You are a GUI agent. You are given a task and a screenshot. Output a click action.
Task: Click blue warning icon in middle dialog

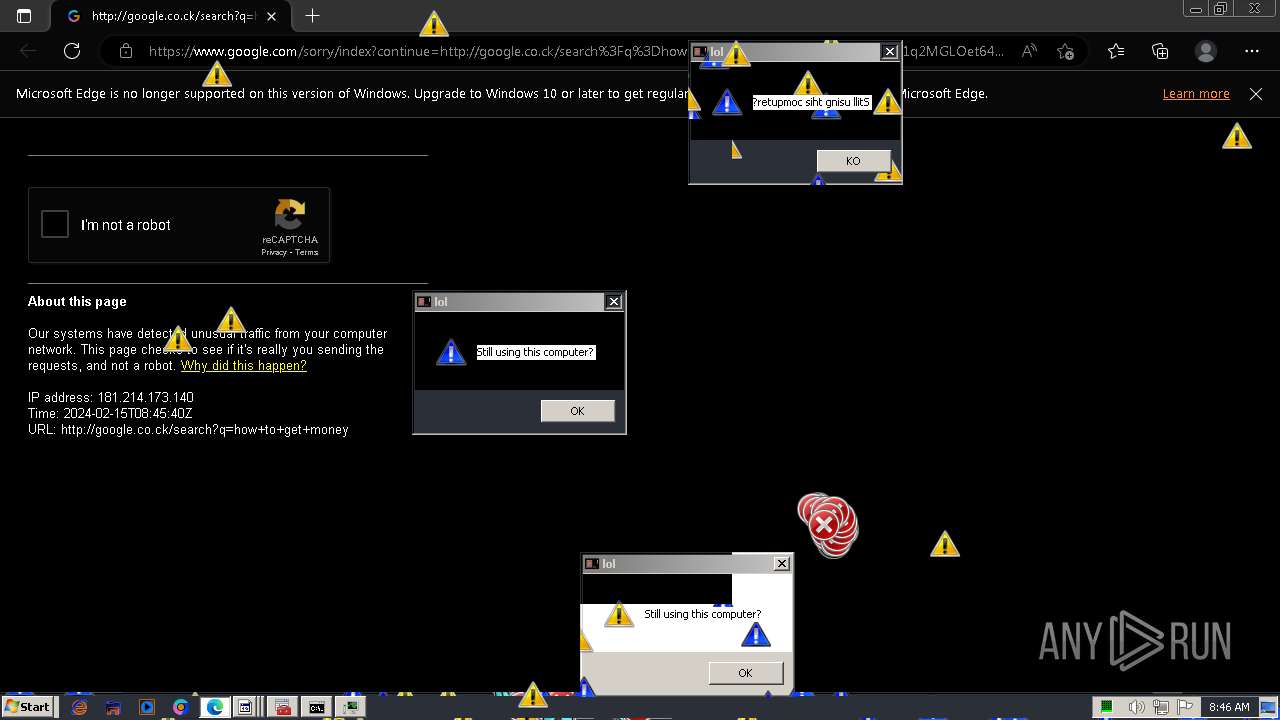(451, 352)
